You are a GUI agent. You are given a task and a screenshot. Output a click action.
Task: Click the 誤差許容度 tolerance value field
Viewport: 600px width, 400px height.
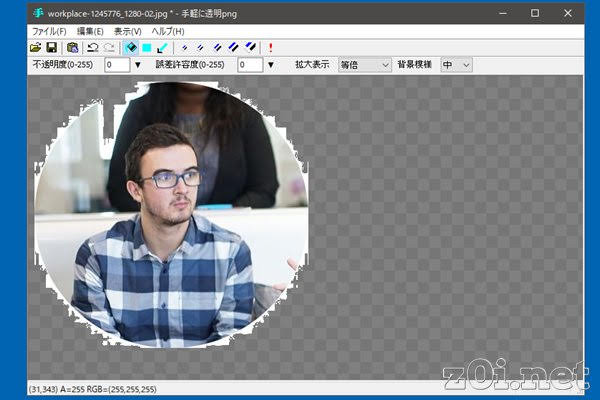pos(250,65)
